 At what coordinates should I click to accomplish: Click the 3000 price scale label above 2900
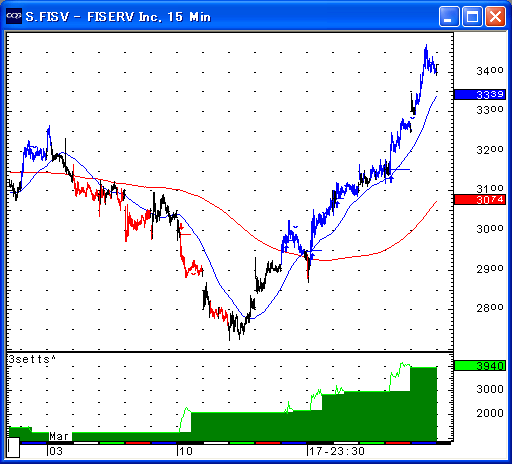click(490, 229)
